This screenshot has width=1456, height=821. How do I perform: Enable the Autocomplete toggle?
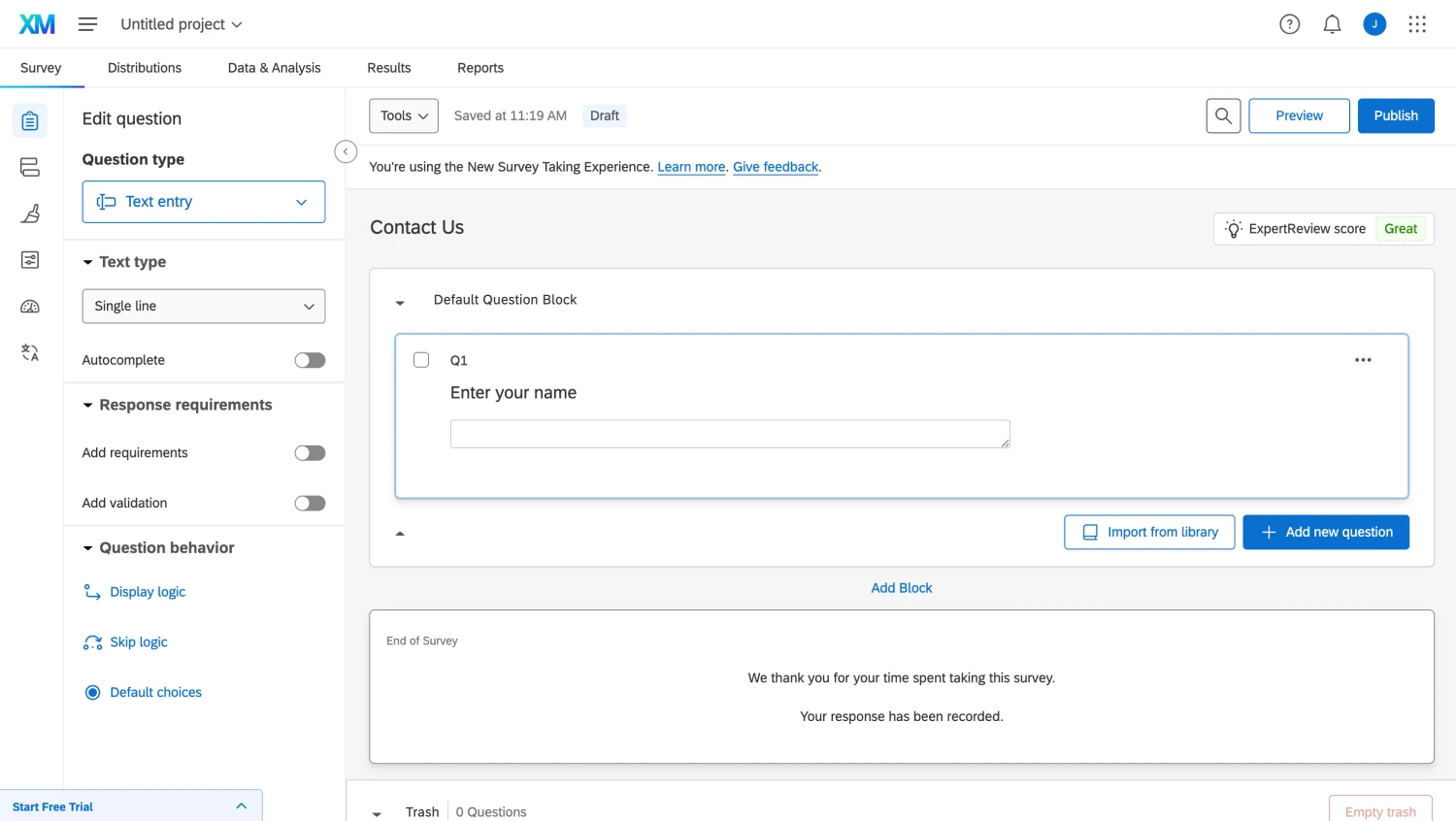coord(310,360)
